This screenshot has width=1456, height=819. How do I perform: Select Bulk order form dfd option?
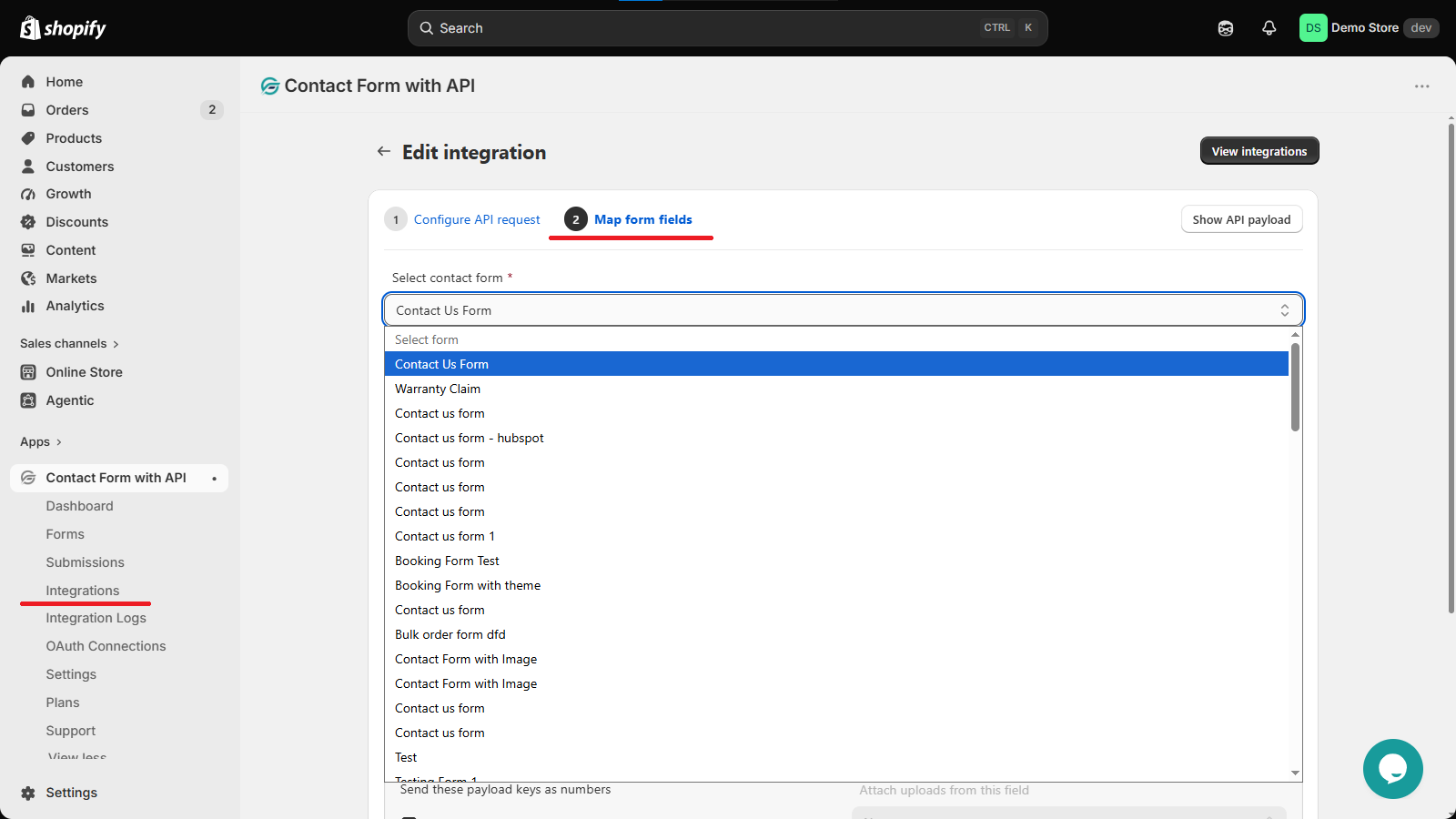click(836, 634)
